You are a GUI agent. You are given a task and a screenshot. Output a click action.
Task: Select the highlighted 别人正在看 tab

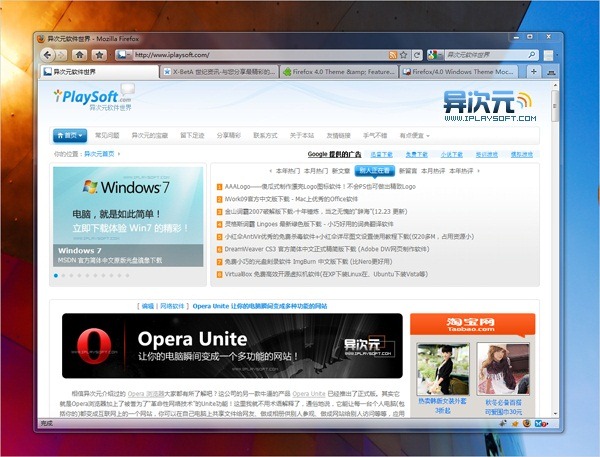[x=375, y=171]
